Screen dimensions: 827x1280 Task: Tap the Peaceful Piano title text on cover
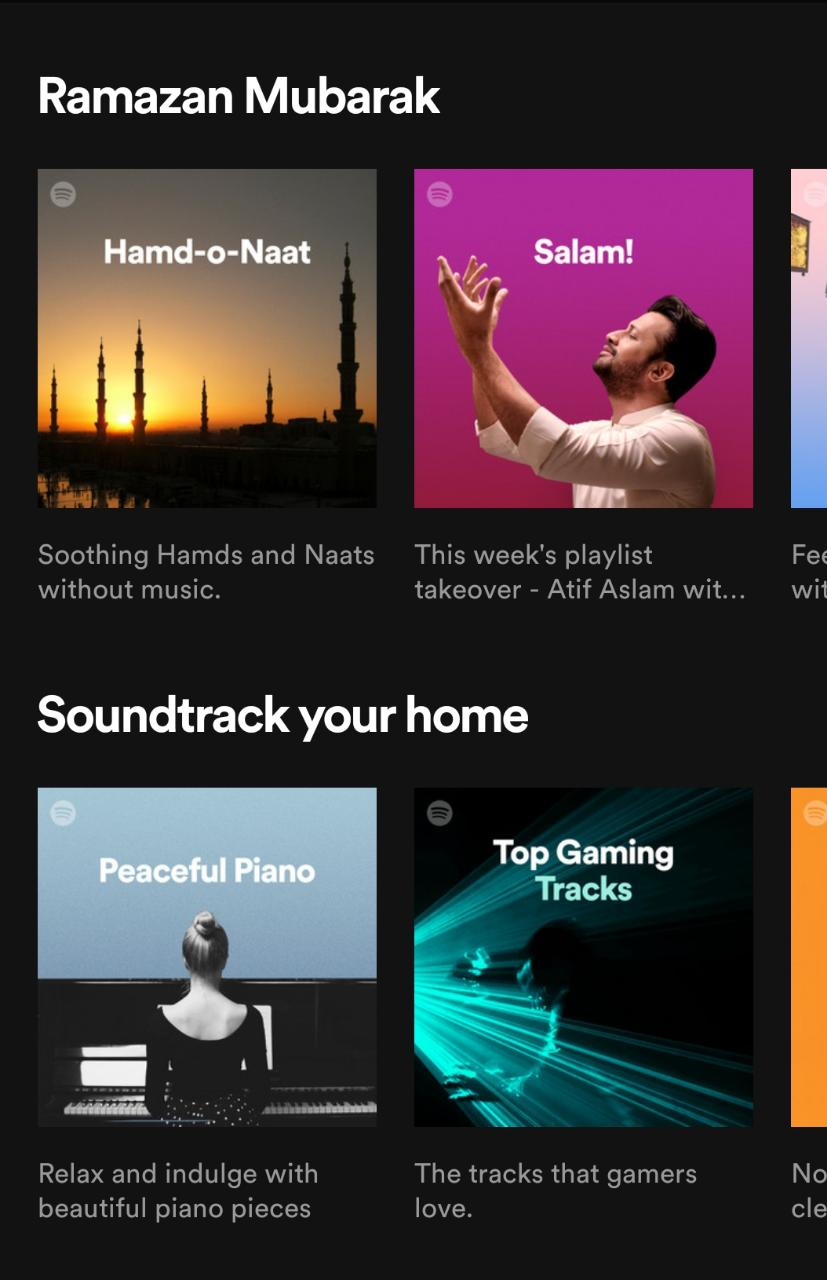pos(207,870)
